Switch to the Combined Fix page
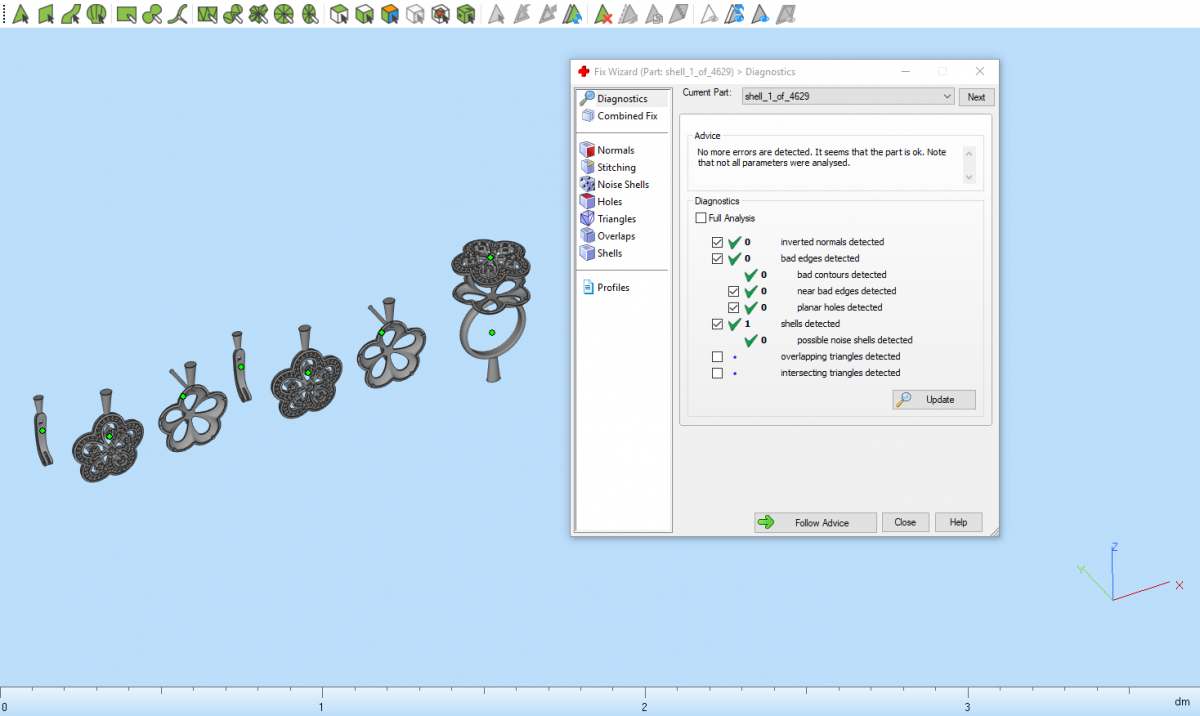Image resolution: width=1200 pixels, height=716 pixels. [627, 116]
